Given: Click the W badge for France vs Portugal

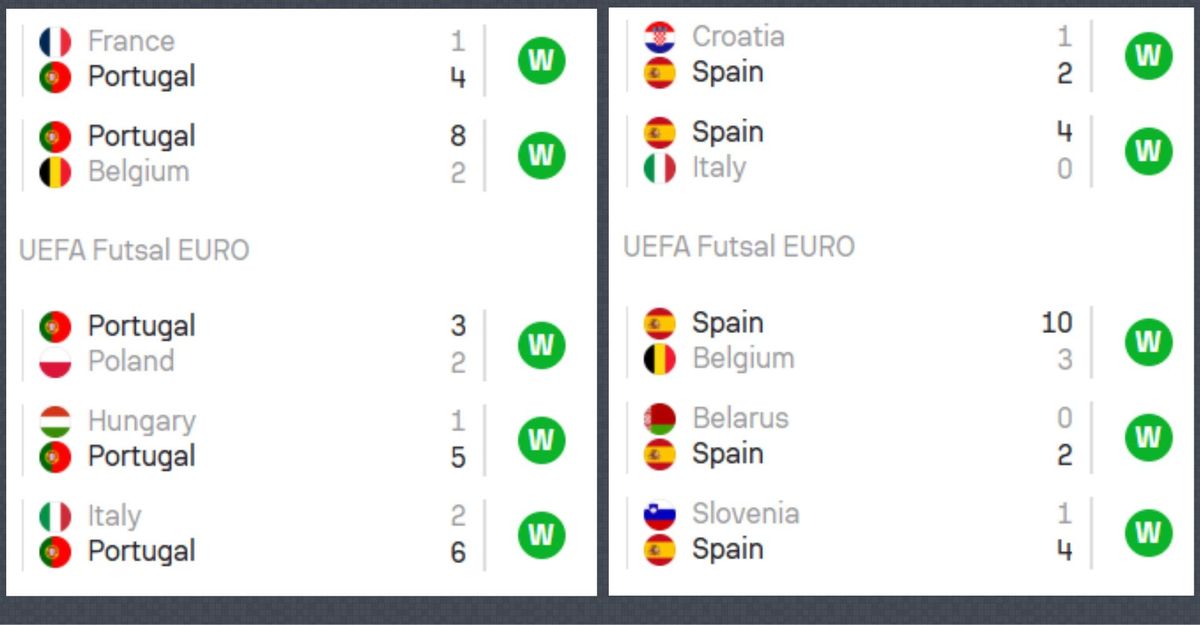Looking at the screenshot, I should coord(541,60).
